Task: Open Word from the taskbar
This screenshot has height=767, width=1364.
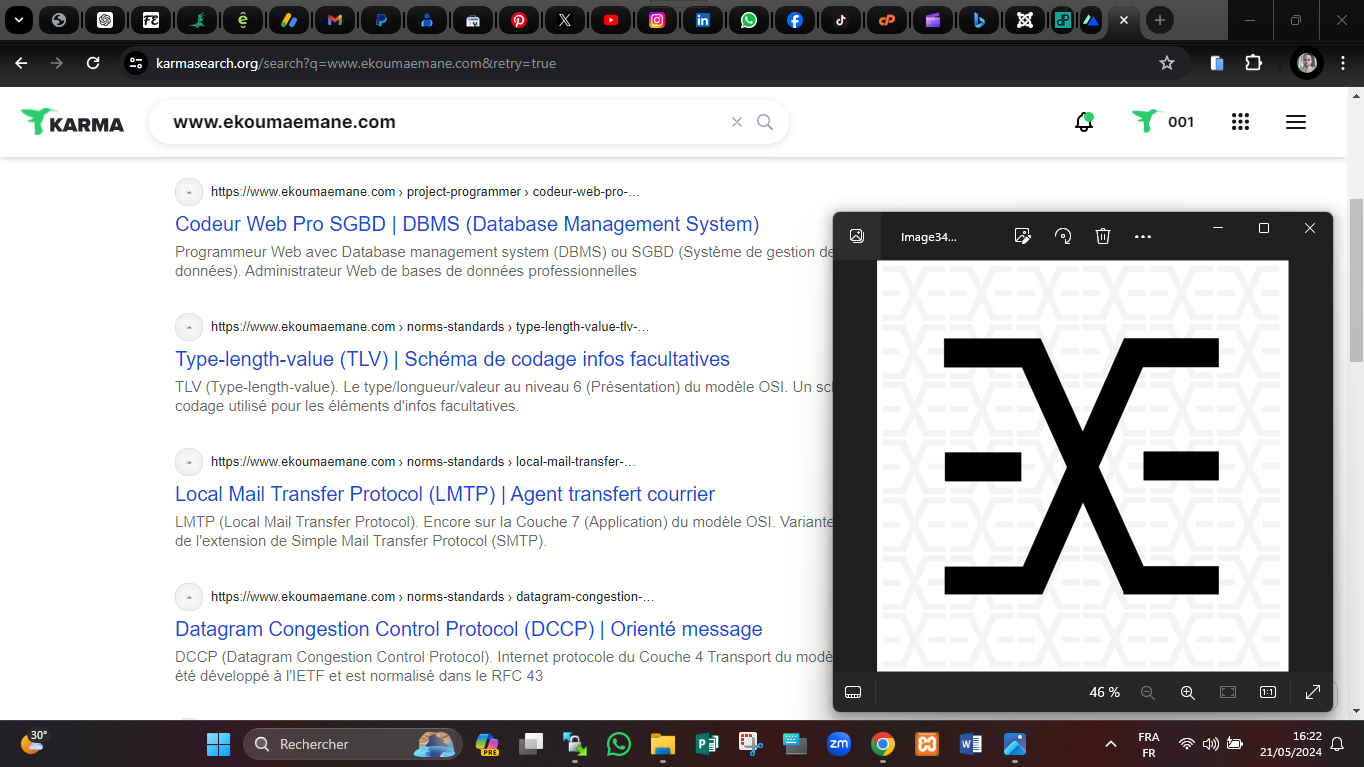Action: [x=971, y=744]
